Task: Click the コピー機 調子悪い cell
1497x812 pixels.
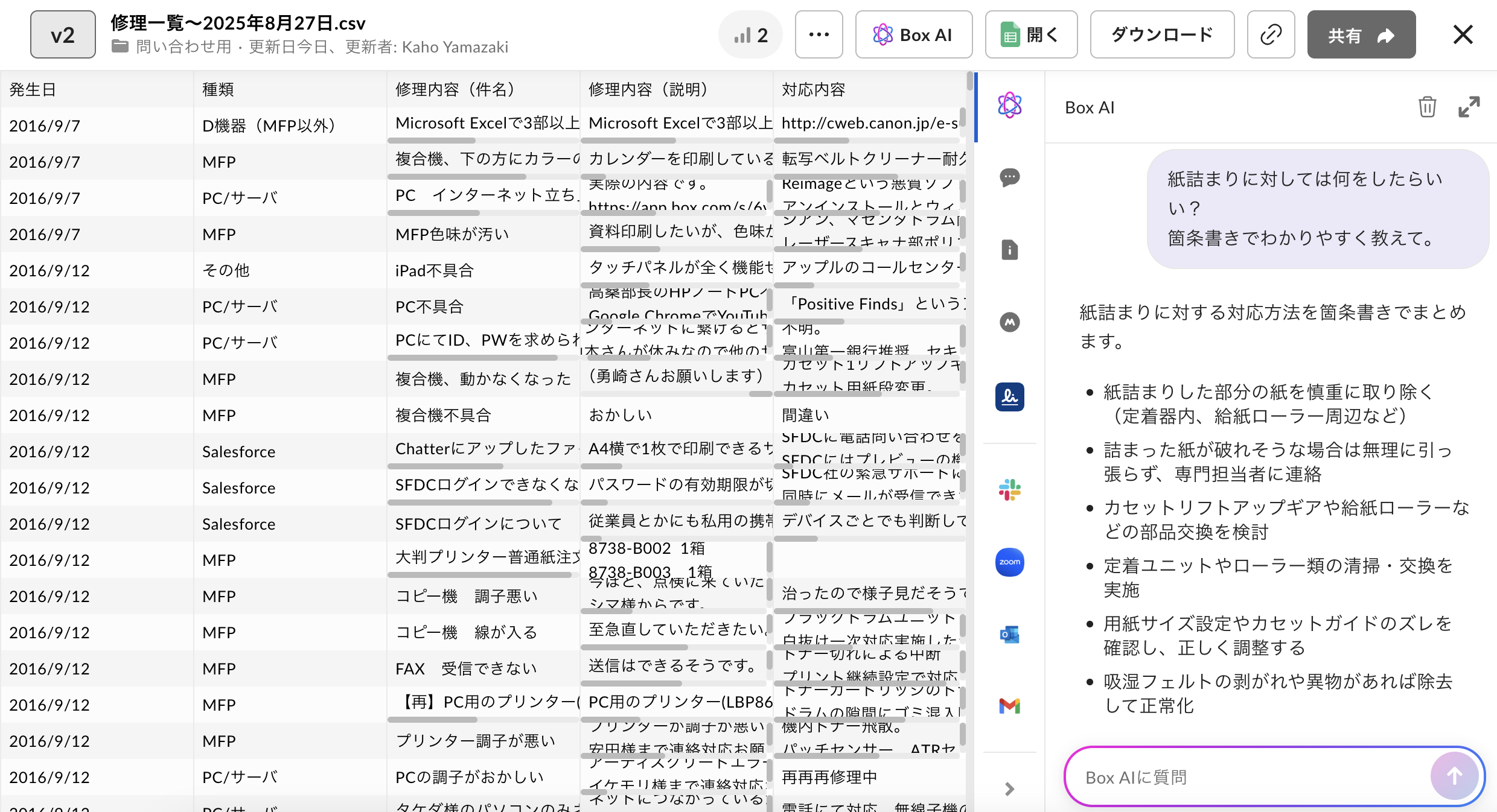Action: click(x=483, y=596)
